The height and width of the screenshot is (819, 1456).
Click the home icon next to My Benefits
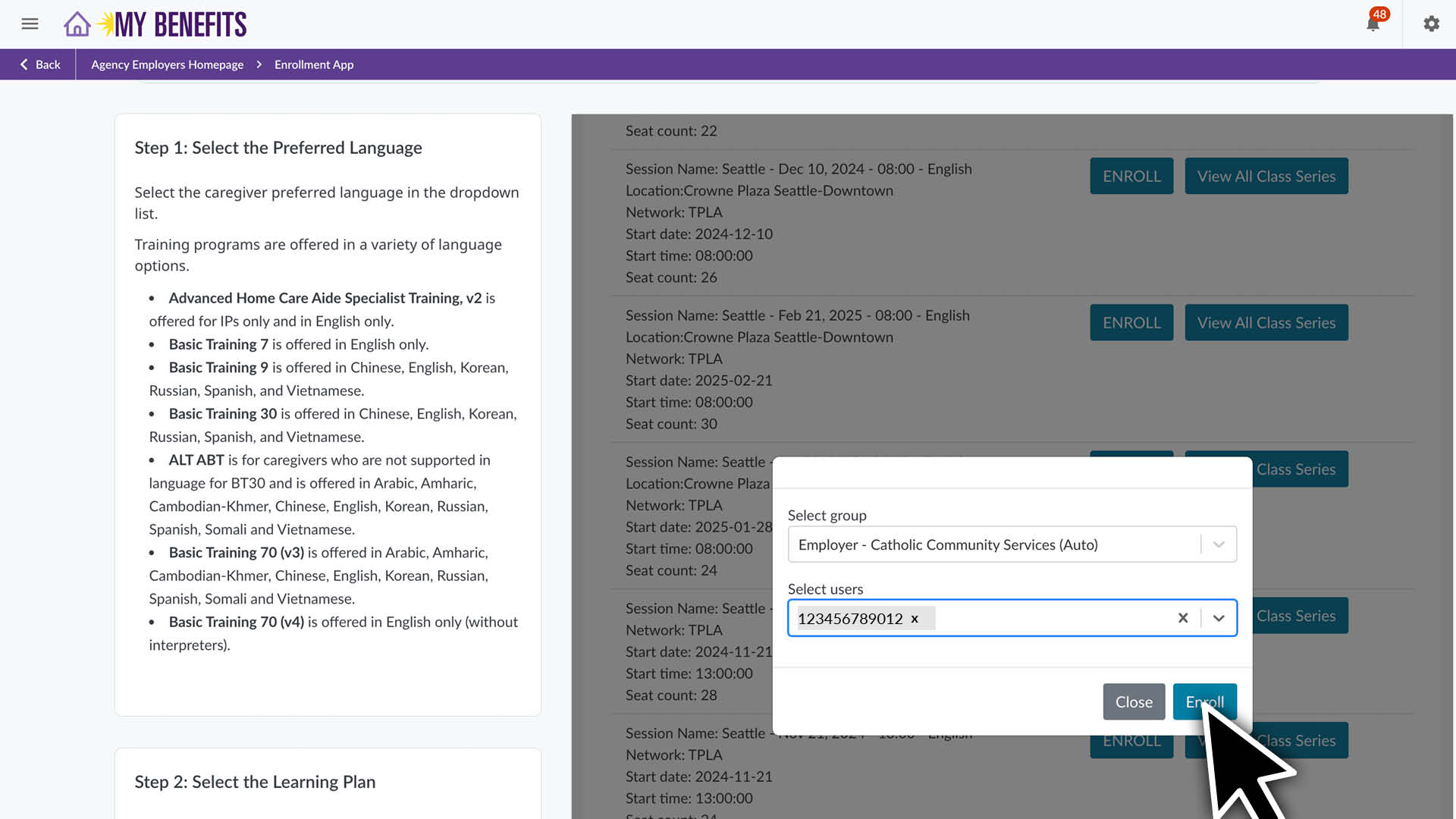[77, 24]
